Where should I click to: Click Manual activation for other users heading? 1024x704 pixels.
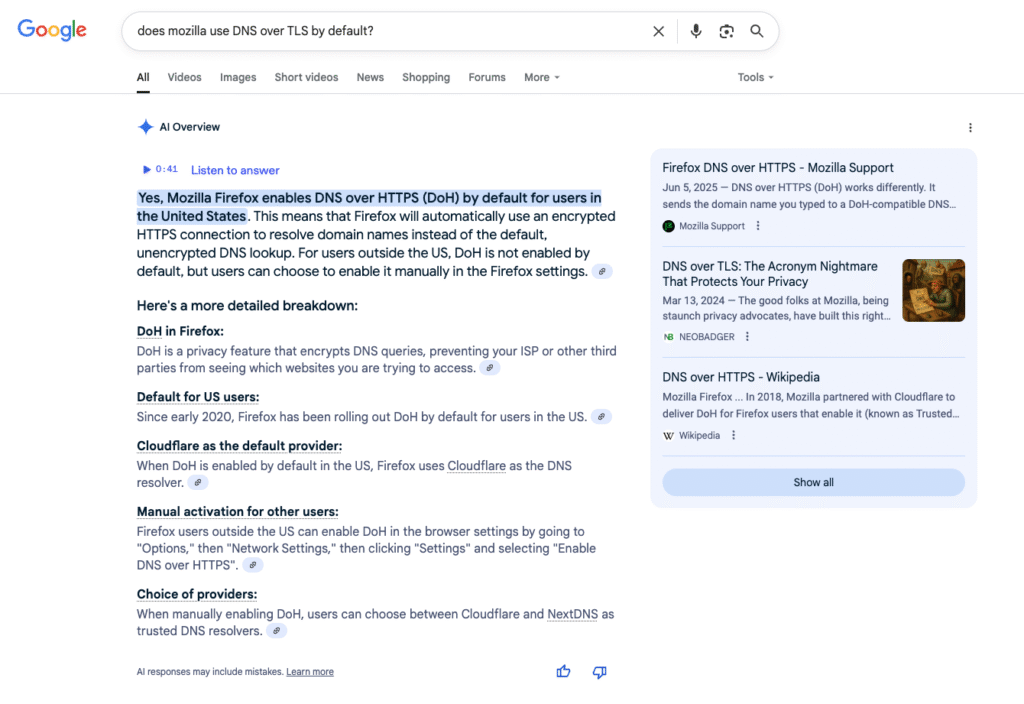pyautogui.click(x=237, y=511)
